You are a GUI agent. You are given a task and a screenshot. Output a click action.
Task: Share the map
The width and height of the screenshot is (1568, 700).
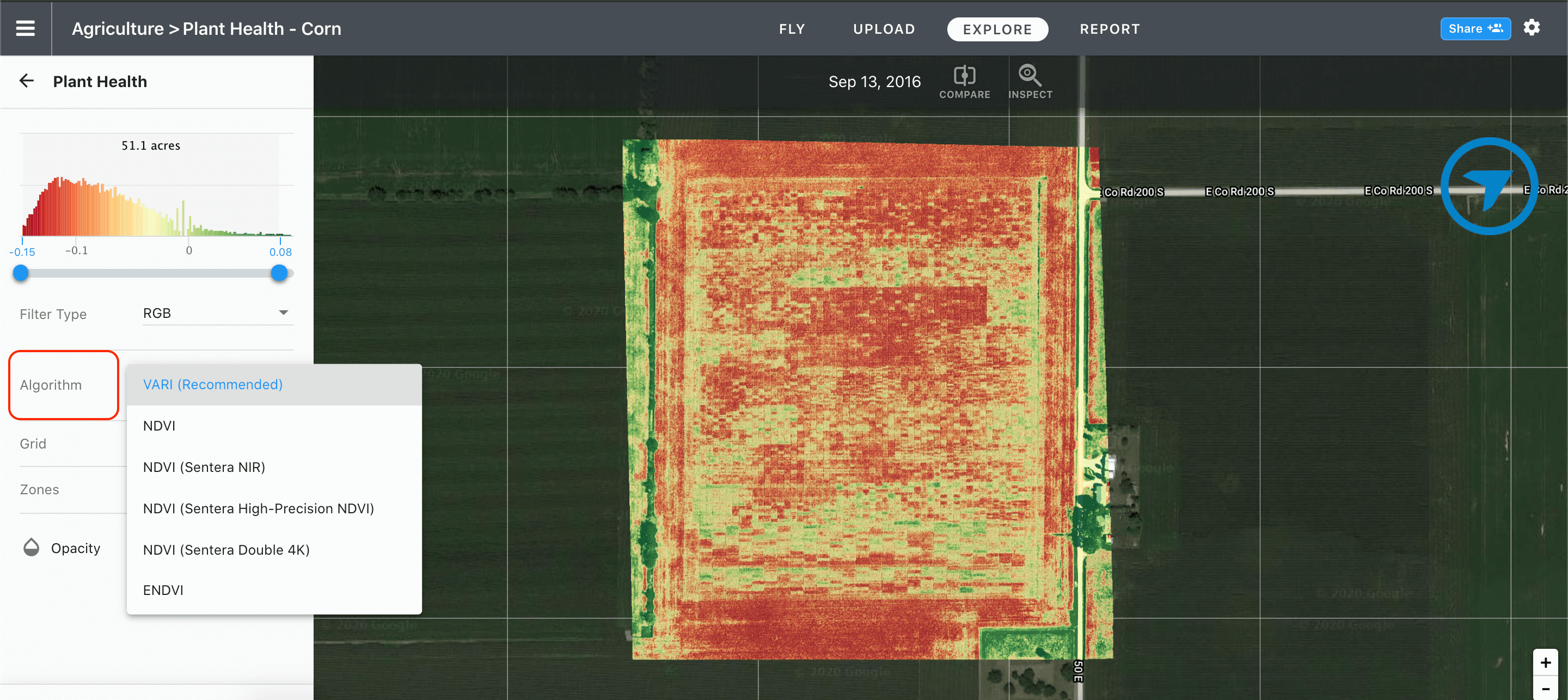point(1475,29)
